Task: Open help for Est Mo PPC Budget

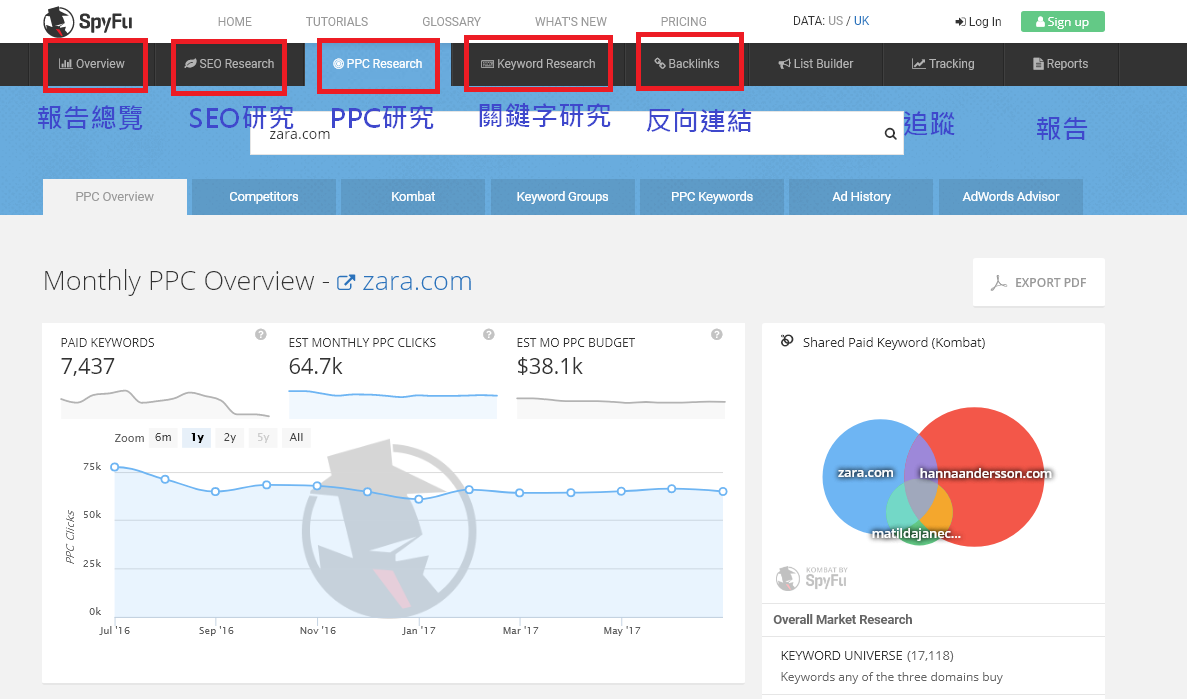Action: pos(717,335)
